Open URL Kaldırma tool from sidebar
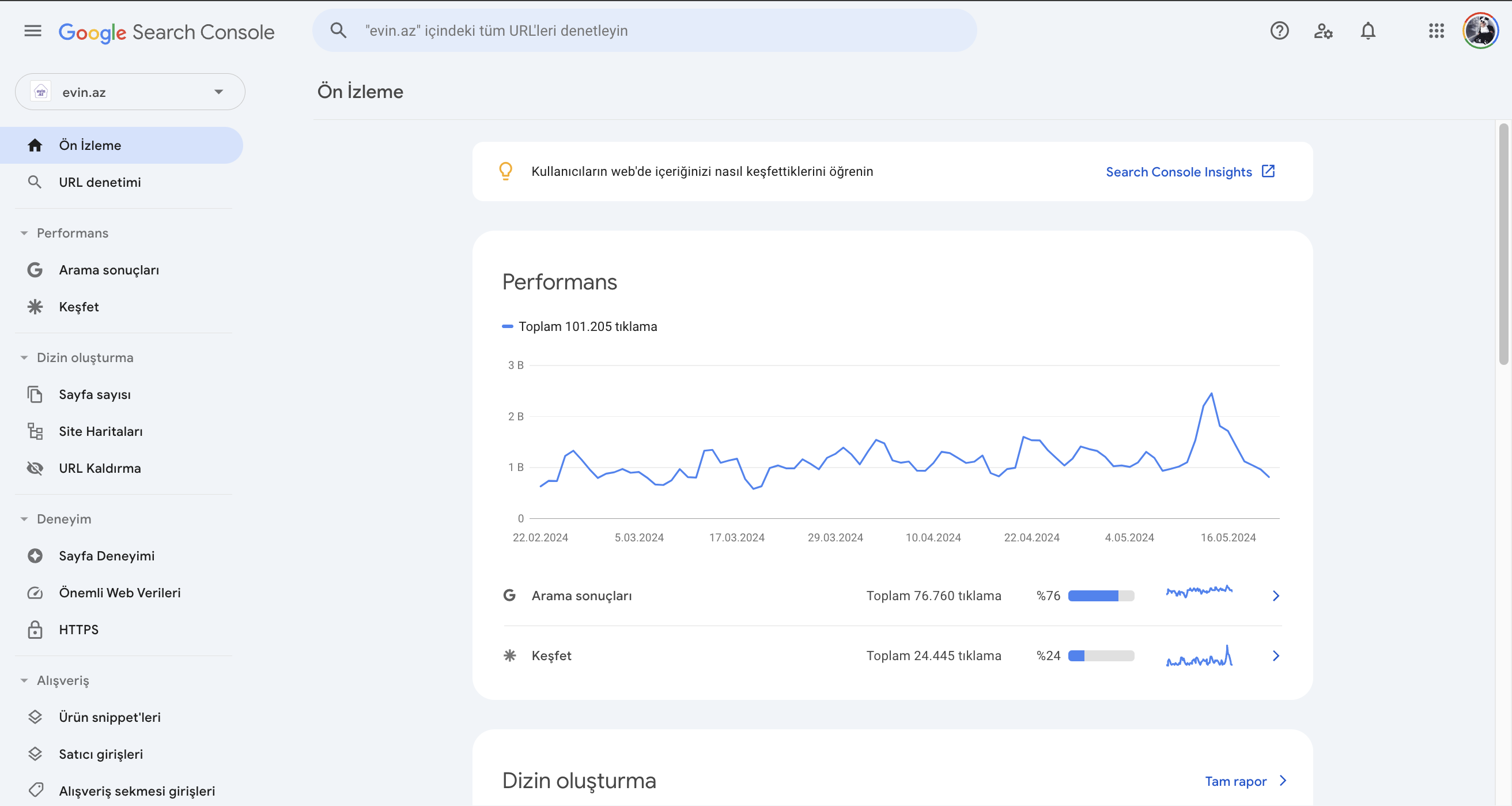This screenshot has height=806, width=1512. coord(122,468)
